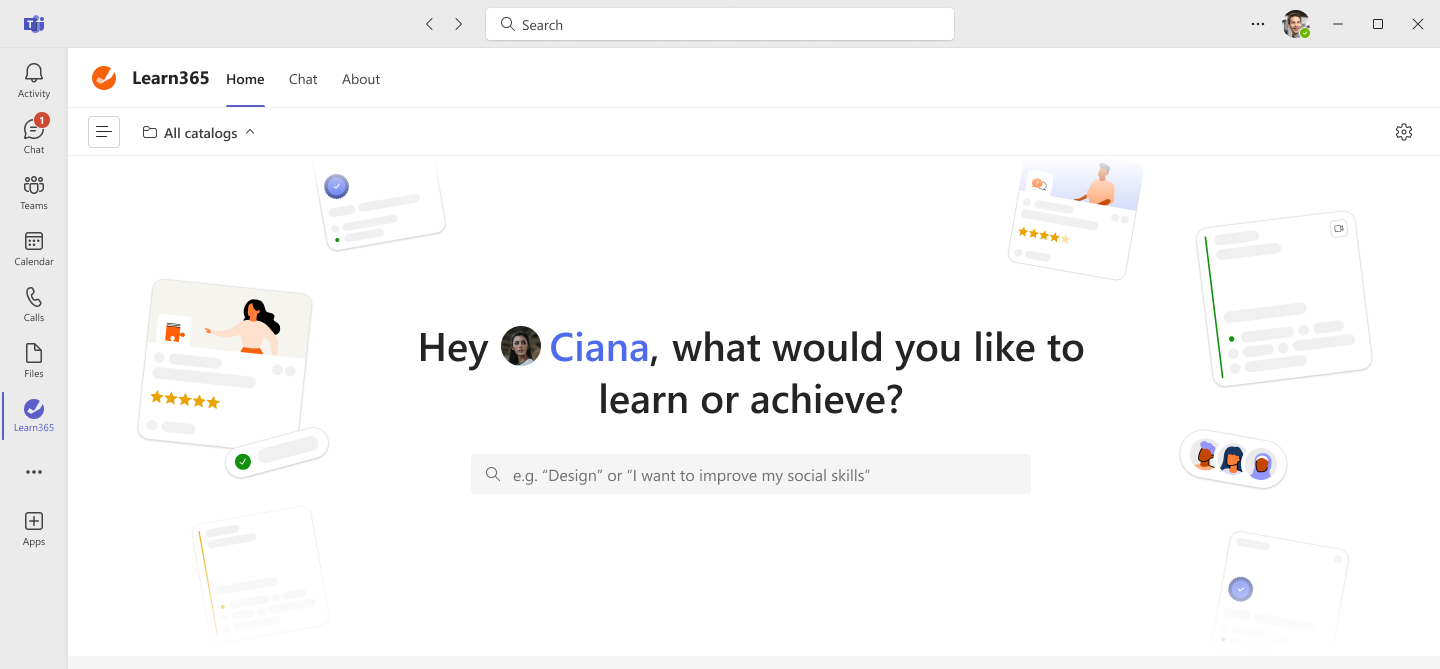The image size is (1440, 669).
Task: Open Settings and more ellipsis in title bar
Action: (x=1258, y=24)
